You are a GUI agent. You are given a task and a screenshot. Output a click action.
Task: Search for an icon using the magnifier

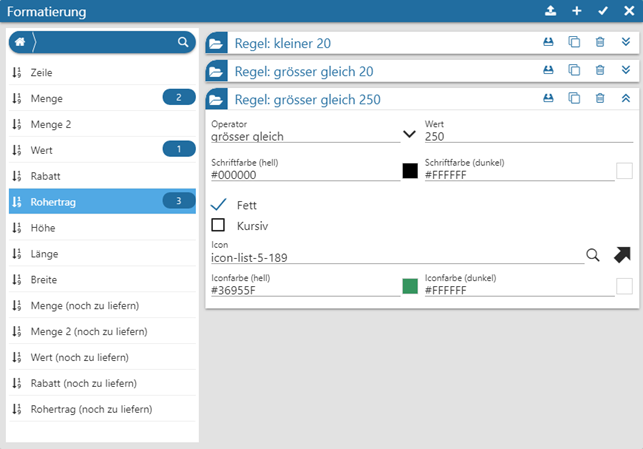tap(593, 255)
